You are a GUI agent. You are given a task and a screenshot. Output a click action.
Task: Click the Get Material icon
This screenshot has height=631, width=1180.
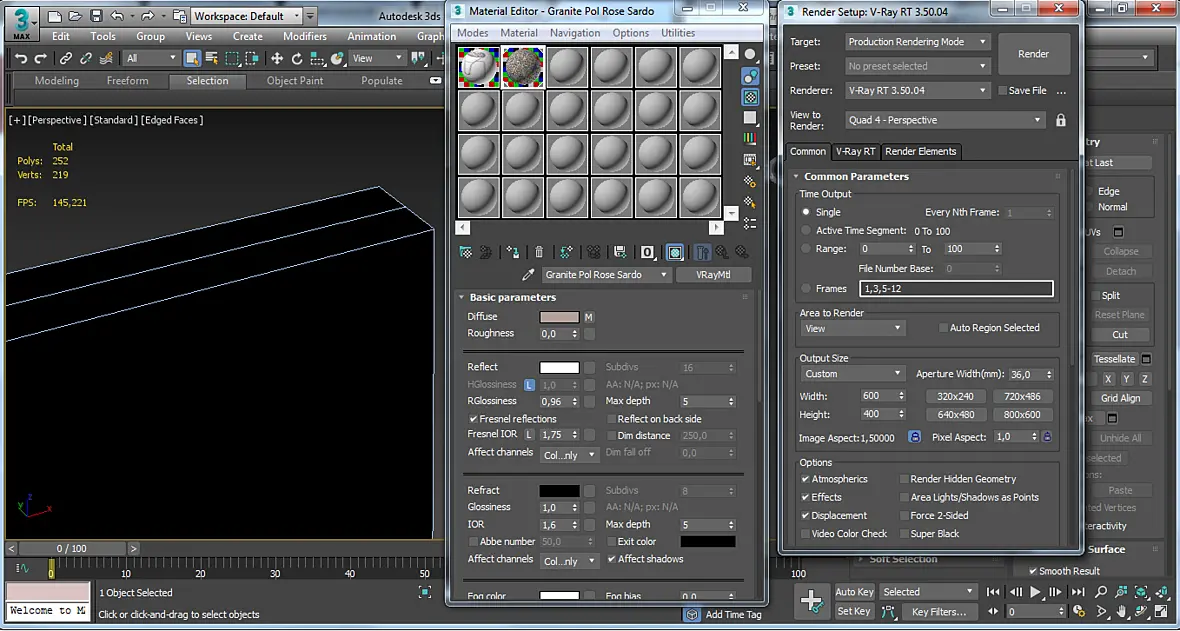tap(466, 252)
